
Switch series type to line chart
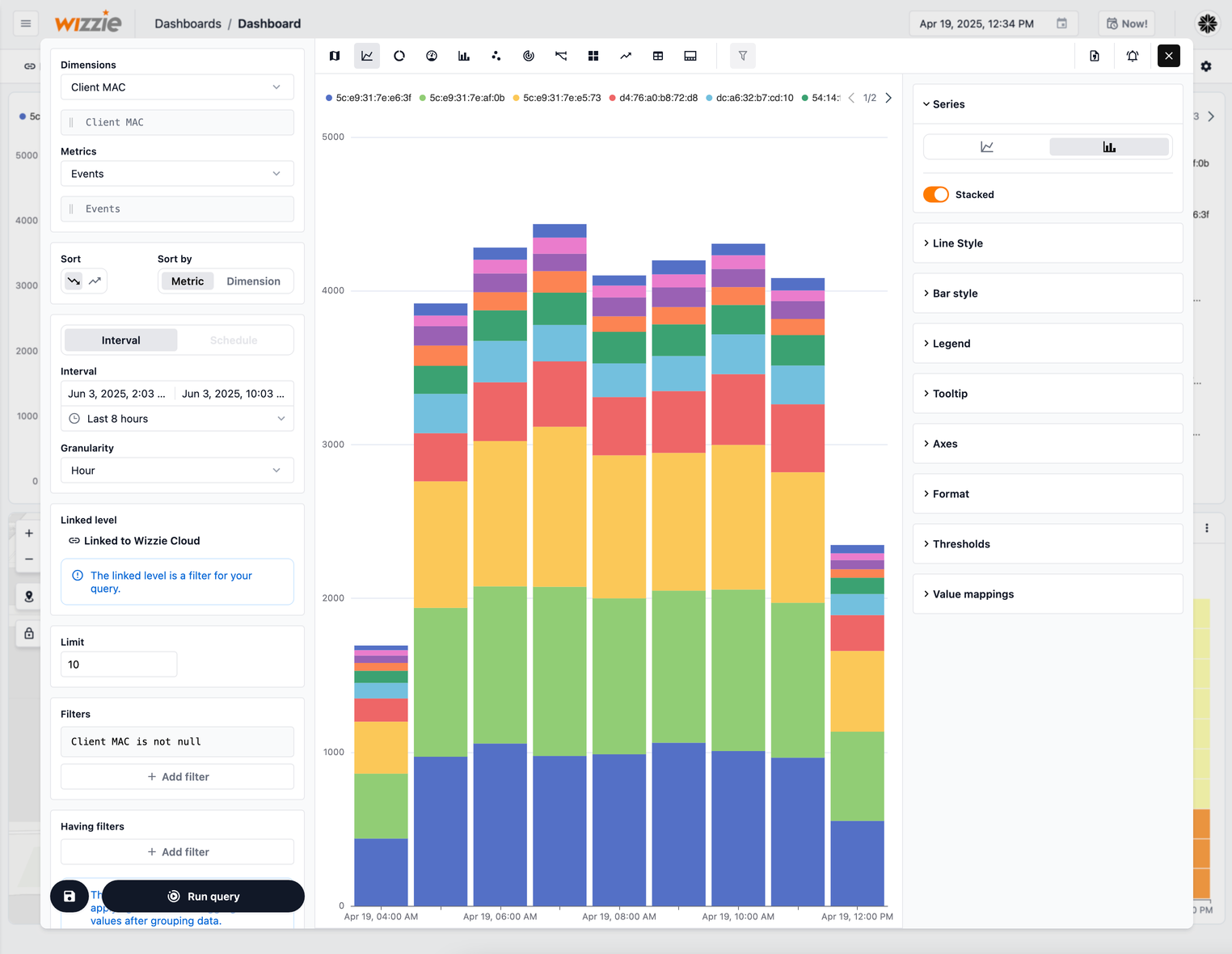coord(987,147)
